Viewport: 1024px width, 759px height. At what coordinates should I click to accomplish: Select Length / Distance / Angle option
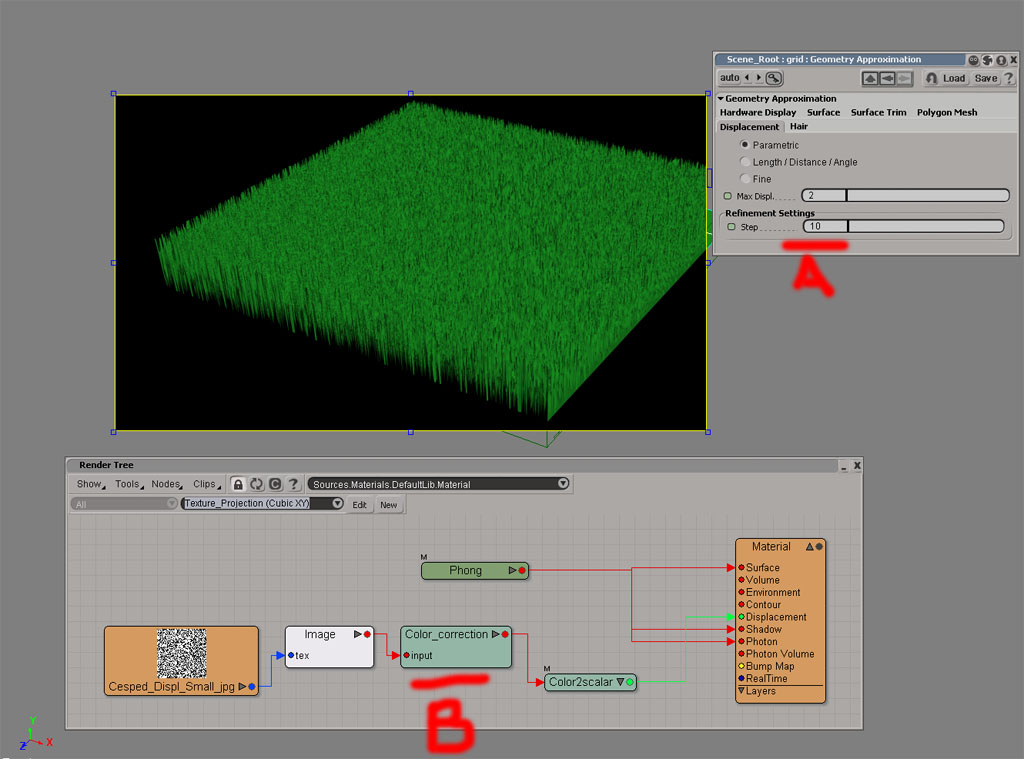(x=744, y=161)
